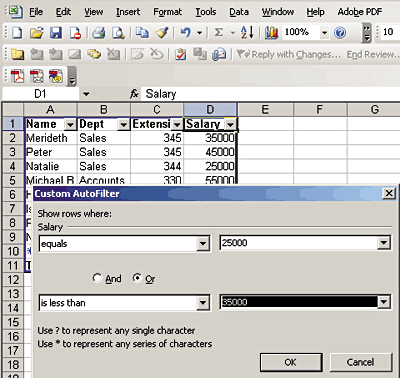Click the Create PDF and Send for Review icon
Viewport: 400px width, 378px height.
coord(56,76)
